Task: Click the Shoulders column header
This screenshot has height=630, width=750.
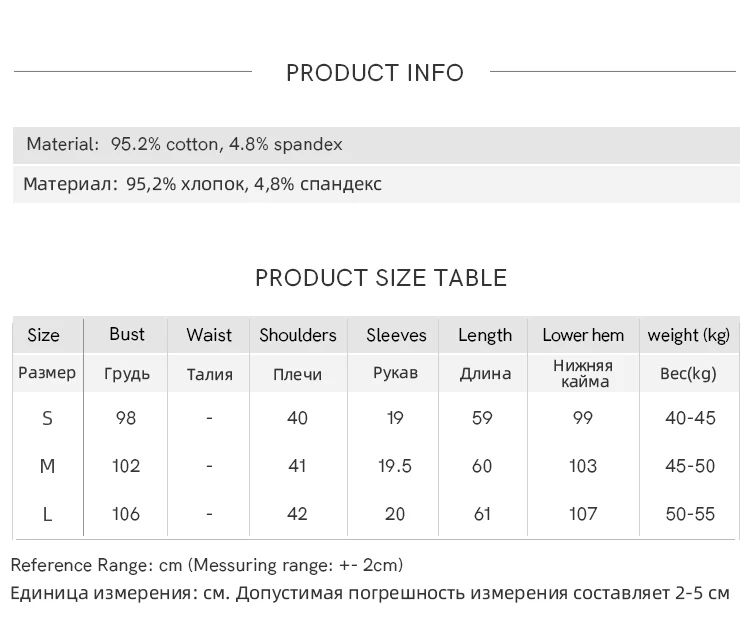Action: 298,336
